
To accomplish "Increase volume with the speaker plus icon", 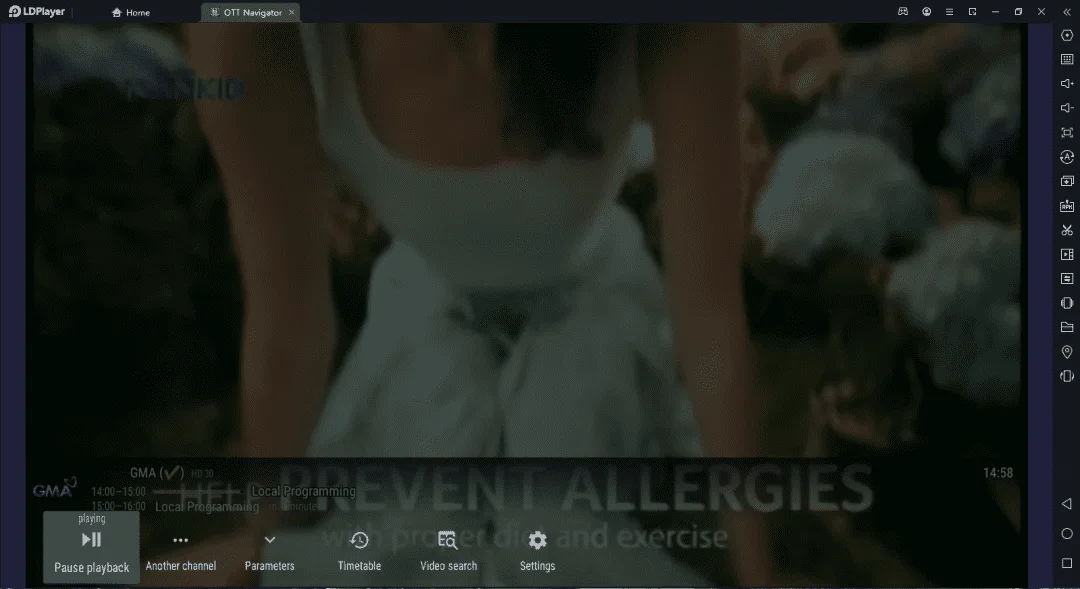I will (1067, 83).
